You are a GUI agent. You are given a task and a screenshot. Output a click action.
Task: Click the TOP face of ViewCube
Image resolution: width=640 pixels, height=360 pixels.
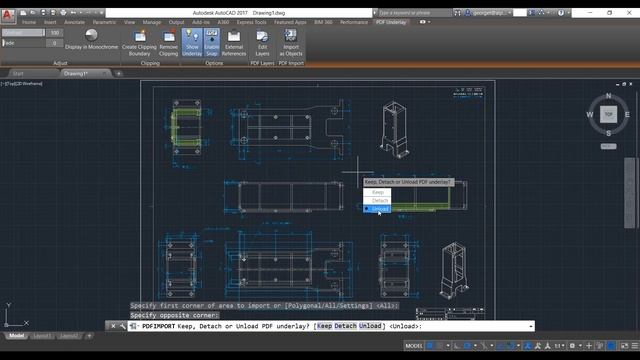(608, 114)
